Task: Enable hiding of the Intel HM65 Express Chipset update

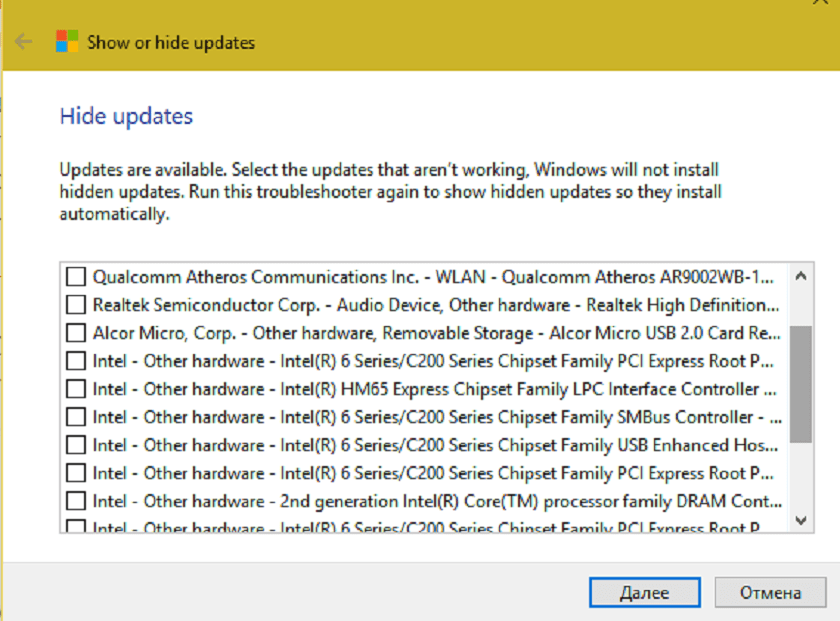Action: [x=75, y=389]
